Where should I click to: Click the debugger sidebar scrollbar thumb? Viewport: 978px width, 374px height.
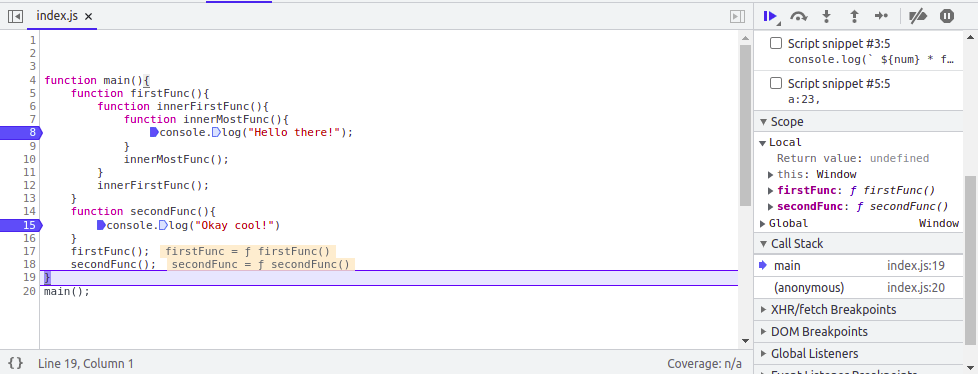[971, 259]
